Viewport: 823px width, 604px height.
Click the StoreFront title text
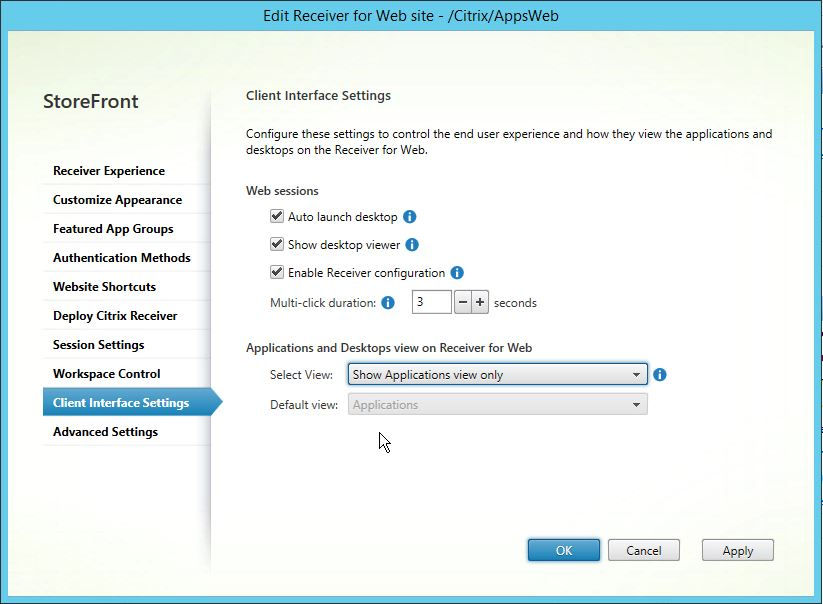coord(91,101)
